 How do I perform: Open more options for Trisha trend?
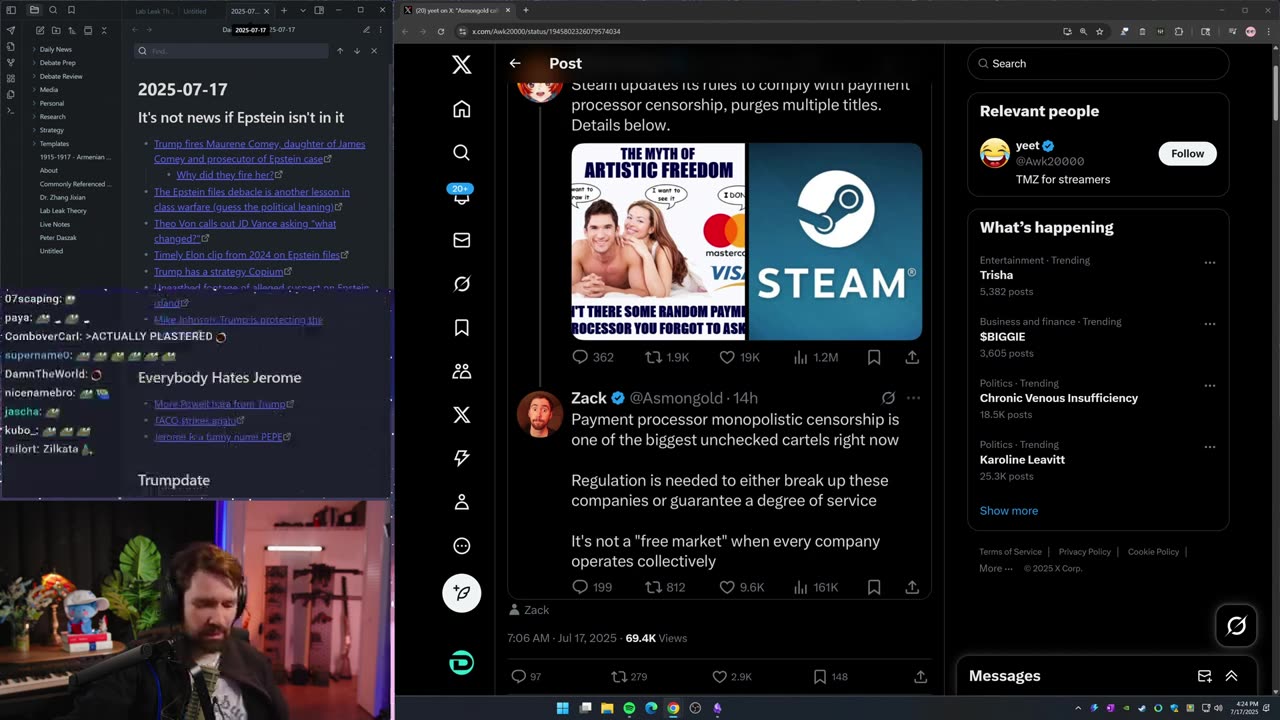[x=1209, y=262]
